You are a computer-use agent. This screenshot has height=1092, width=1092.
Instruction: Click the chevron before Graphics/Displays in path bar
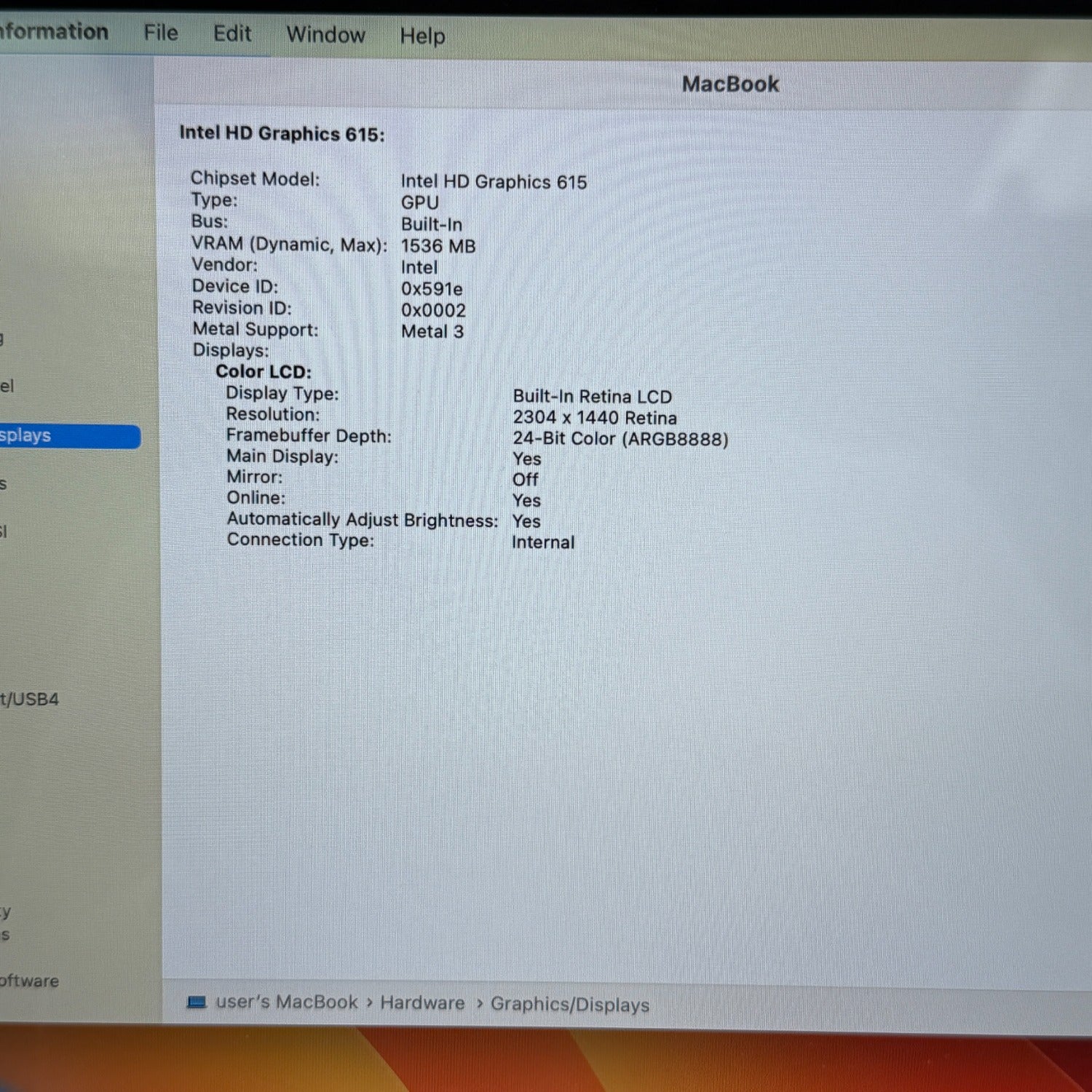pos(479,1004)
